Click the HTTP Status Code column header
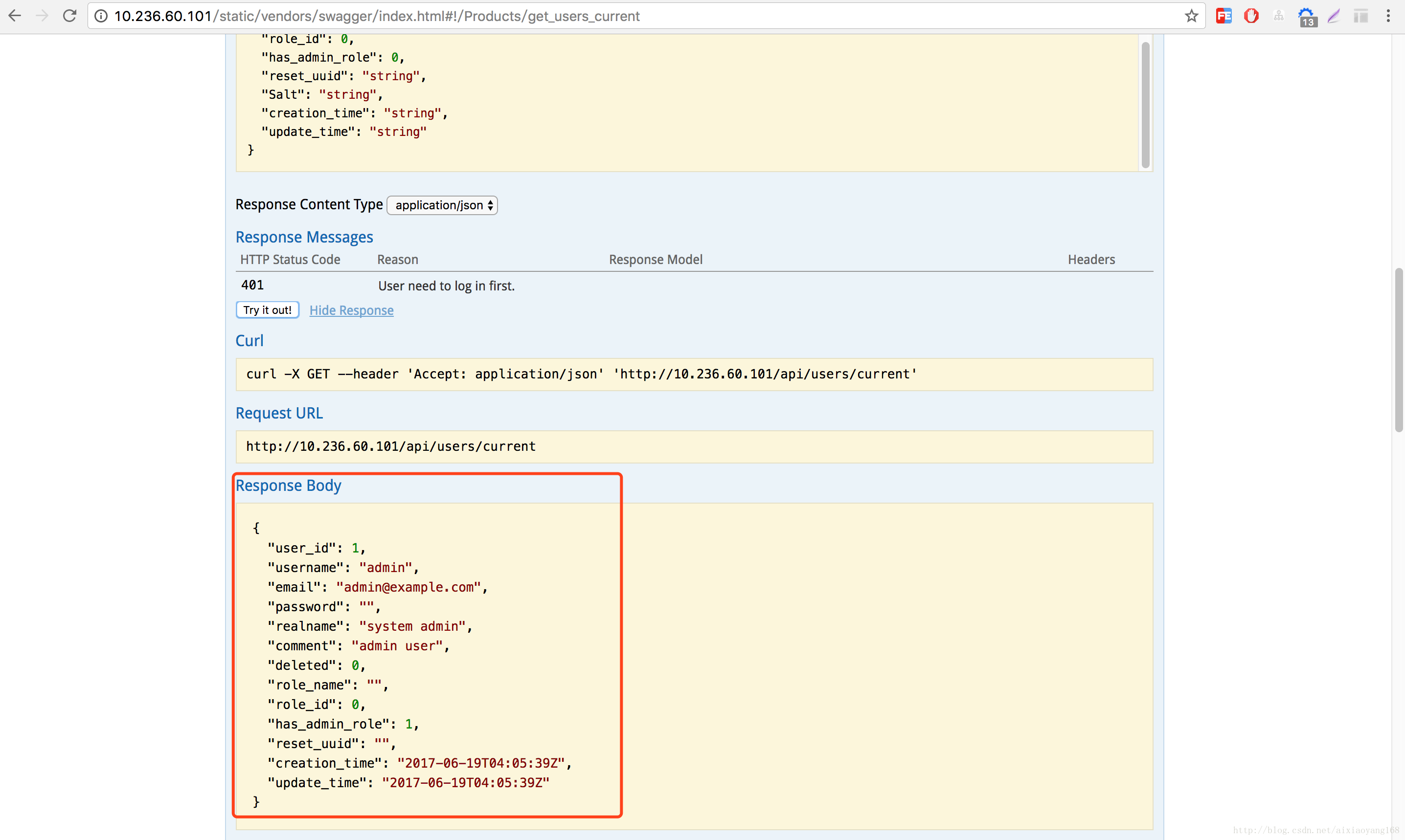 pyautogui.click(x=290, y=260)
